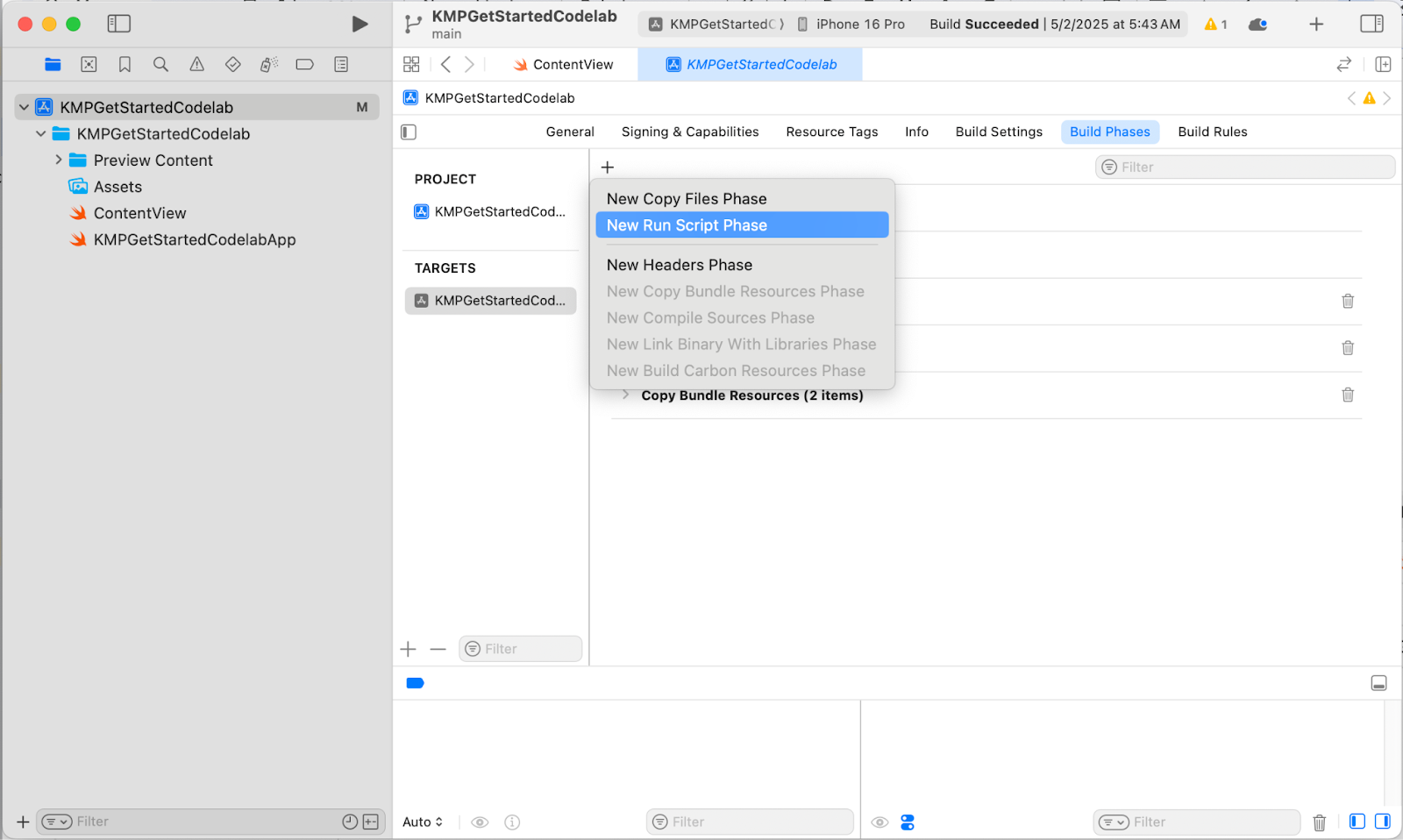Click the add editor split icon

coord(1383,64)
